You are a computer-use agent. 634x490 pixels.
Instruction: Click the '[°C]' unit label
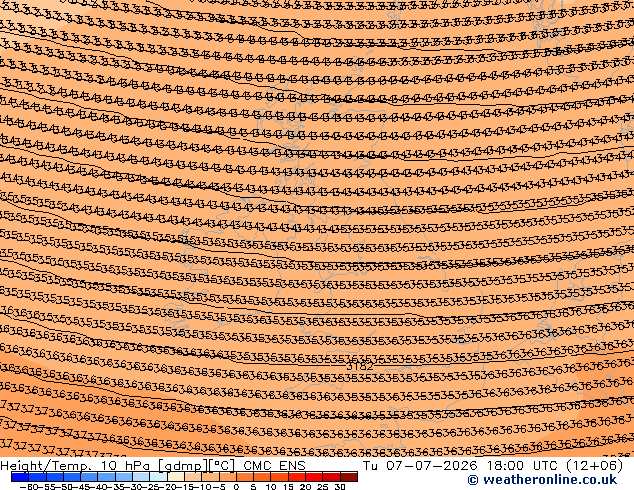point(222,466)
